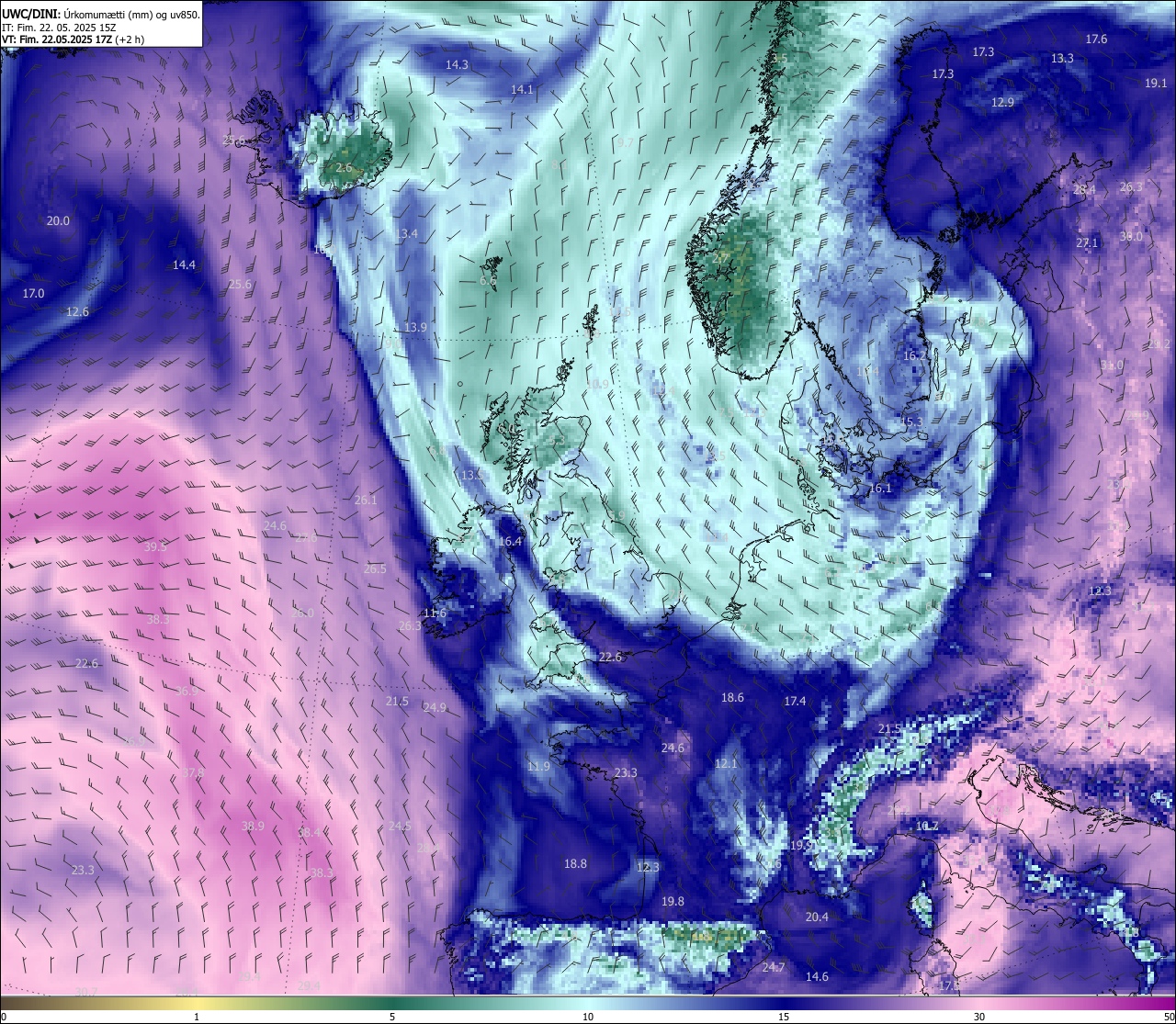Click the 15 tick on the color scale
This screenshot has width=1176, height=1024.
click(784, 1017)
